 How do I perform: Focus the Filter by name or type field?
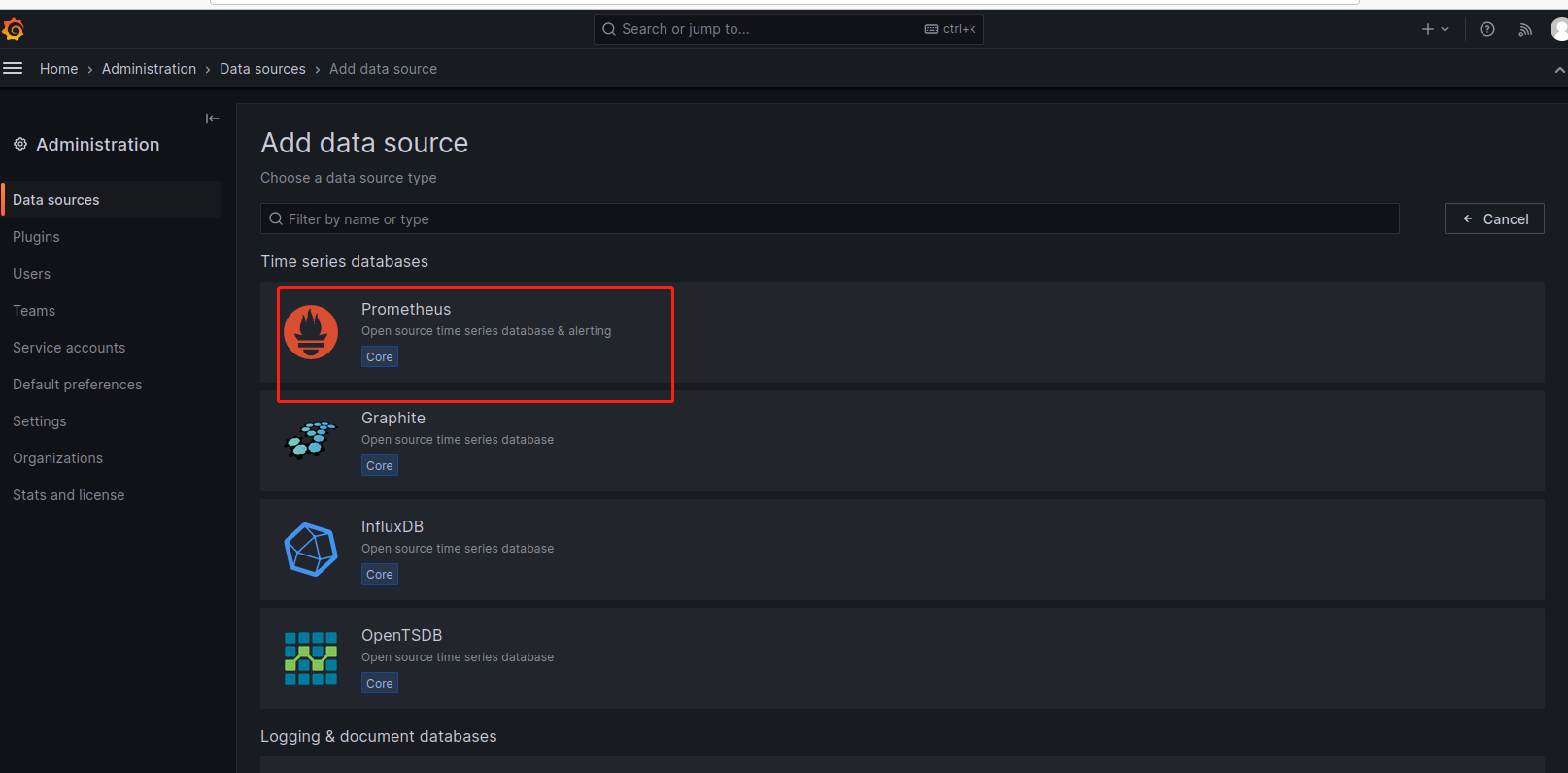(x=830, y=218)
